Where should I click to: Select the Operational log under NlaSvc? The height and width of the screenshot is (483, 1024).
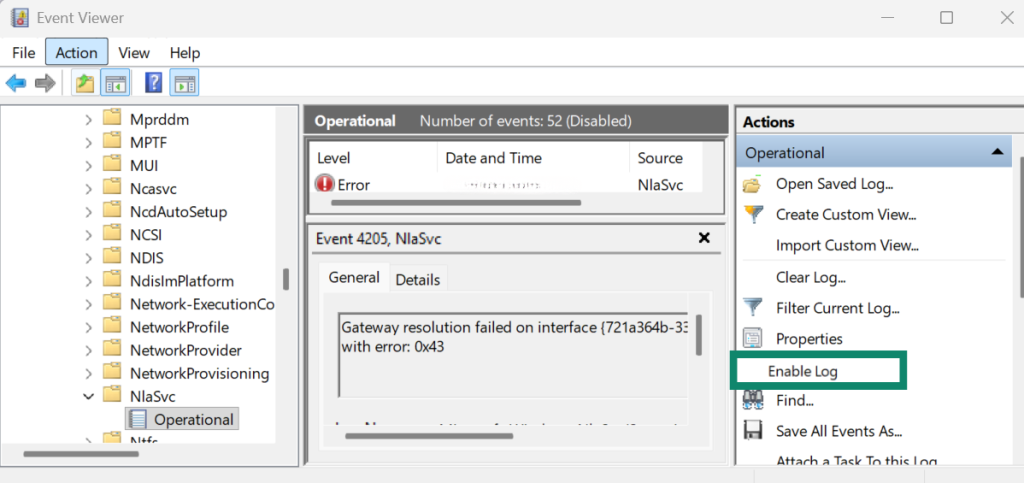(x=193, y=419)
